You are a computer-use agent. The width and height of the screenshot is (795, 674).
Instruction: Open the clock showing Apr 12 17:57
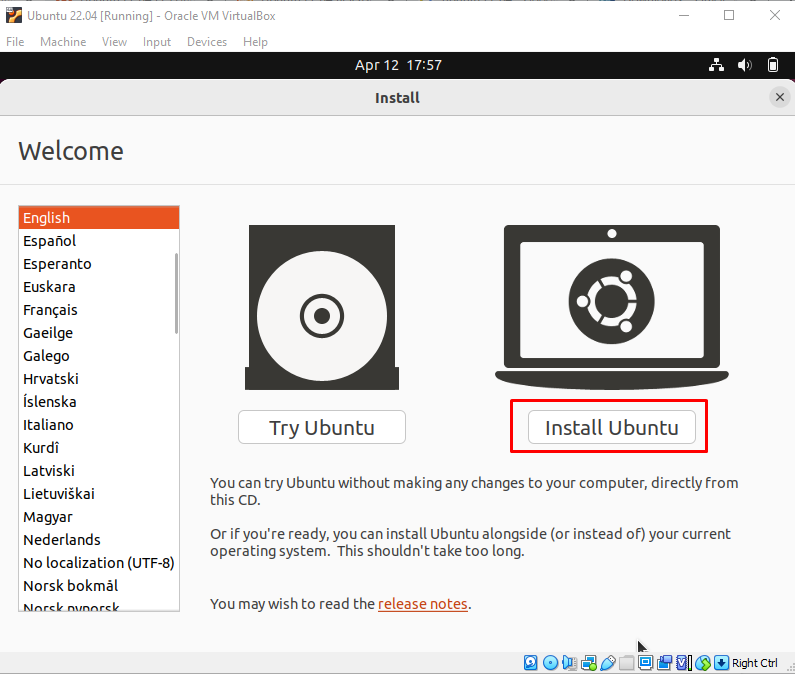(x=398, y=65)
